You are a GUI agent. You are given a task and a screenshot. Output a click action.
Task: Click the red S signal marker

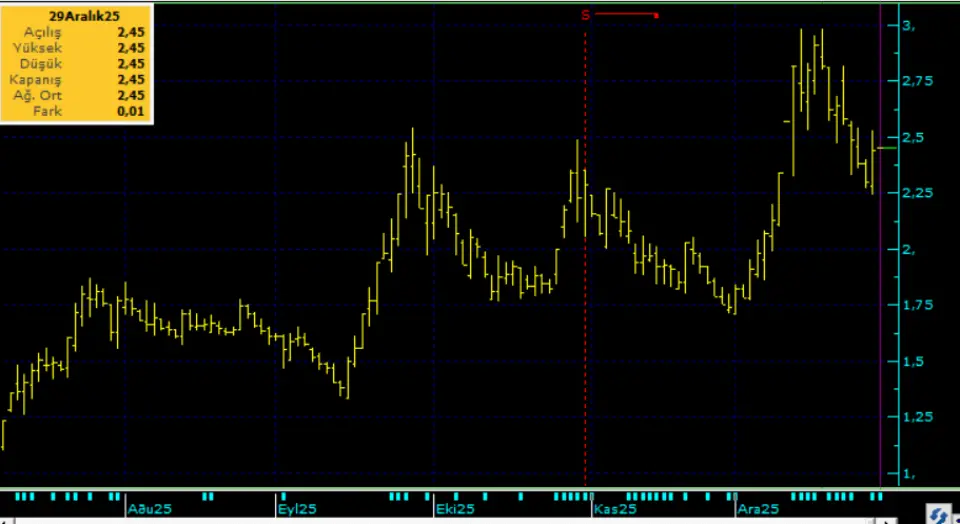(x=585, y=15)
